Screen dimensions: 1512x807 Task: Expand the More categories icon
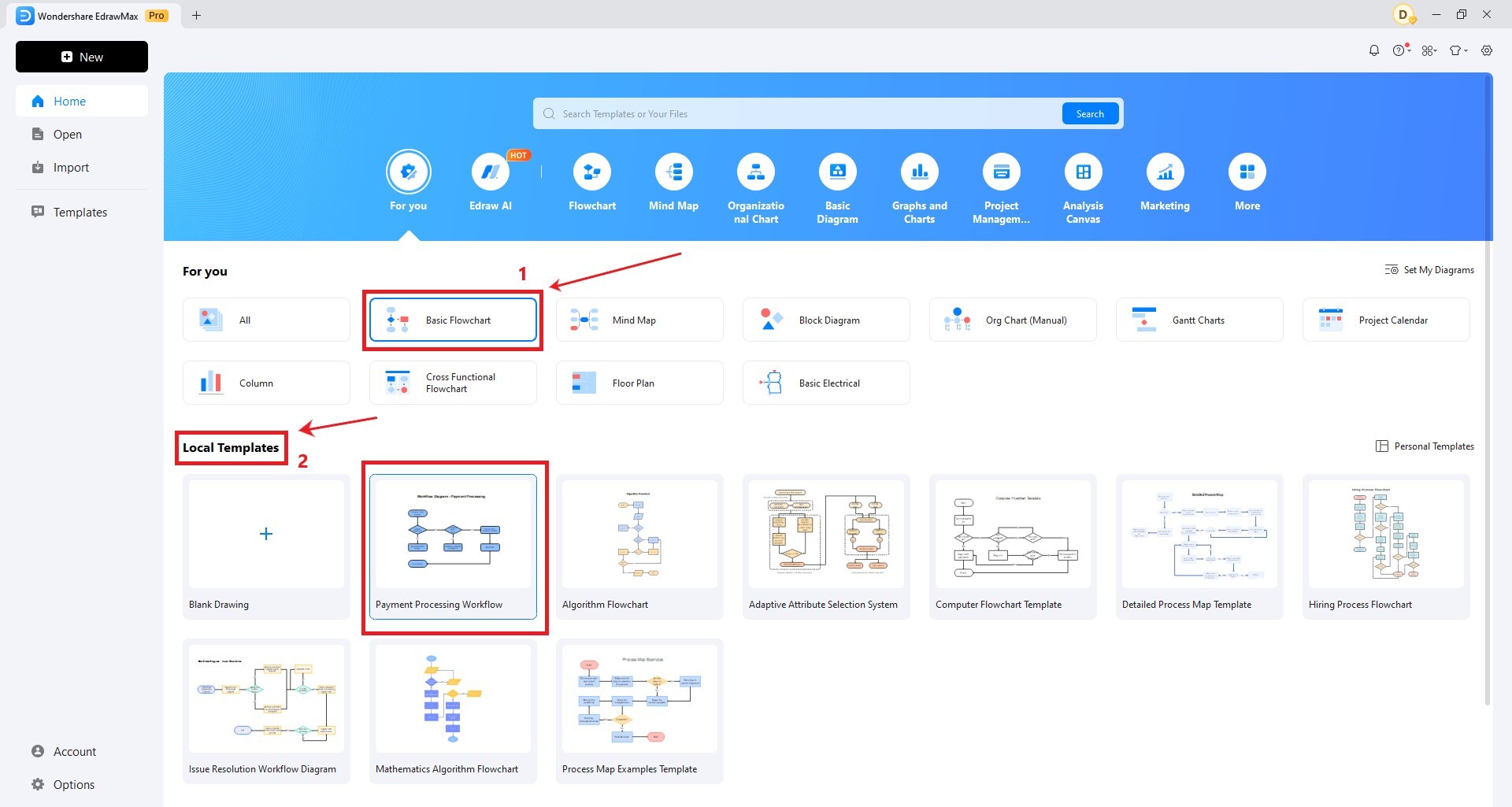point(1247,172)
